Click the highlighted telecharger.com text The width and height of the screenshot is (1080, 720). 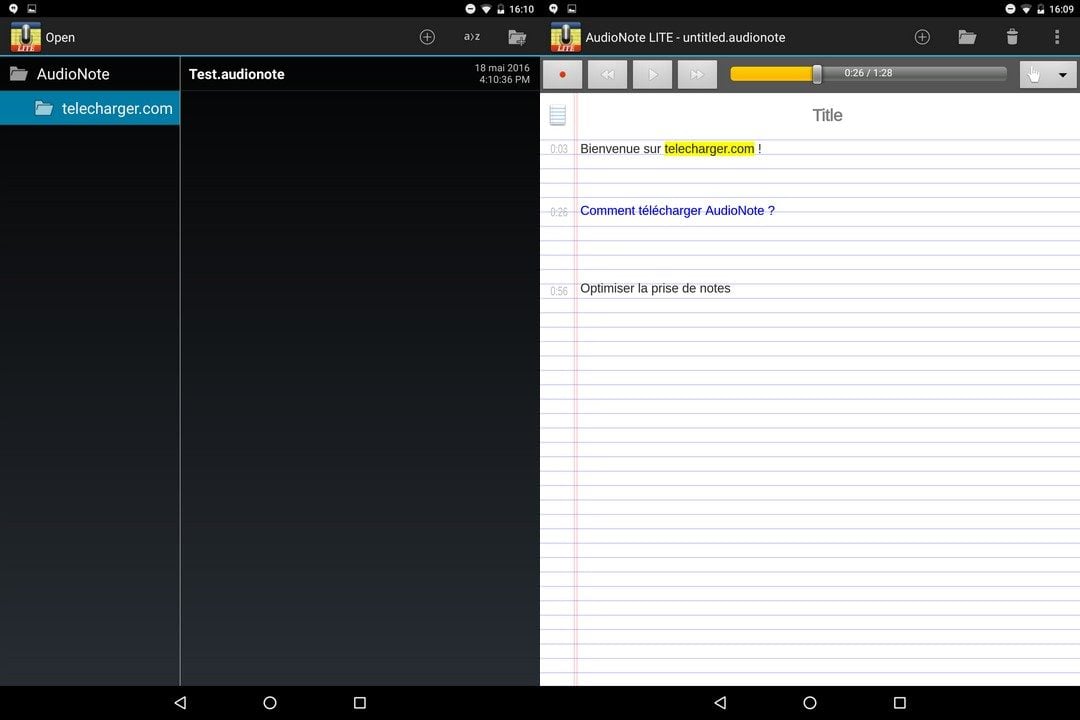click(x=709, y=149)
